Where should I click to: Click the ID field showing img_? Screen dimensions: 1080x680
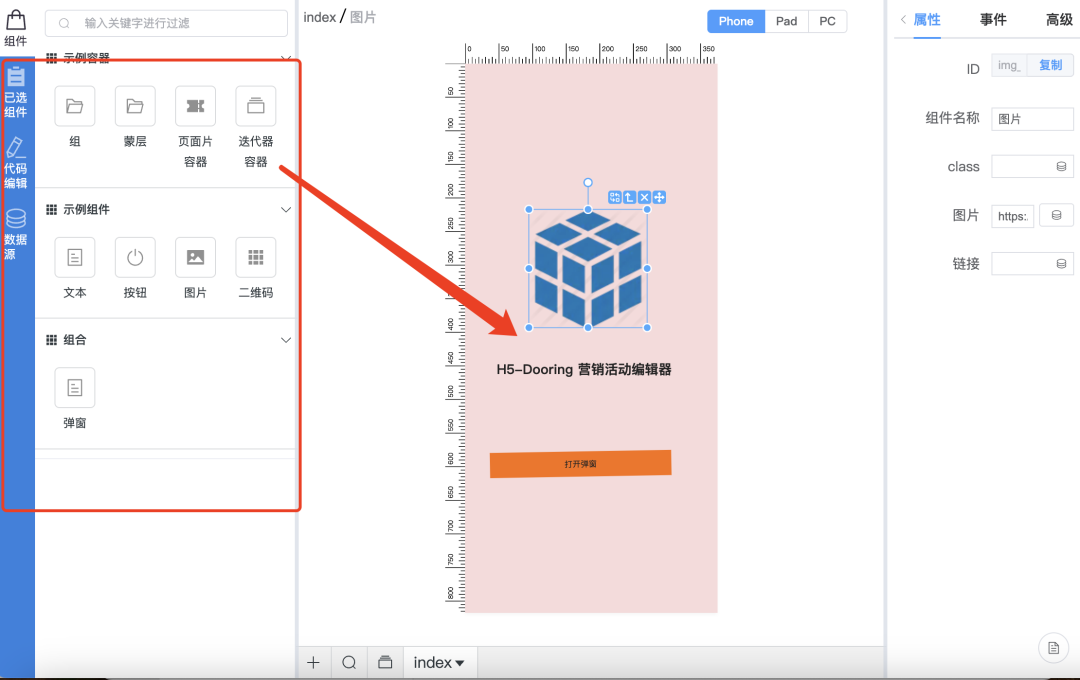(x=1009, y=65)
